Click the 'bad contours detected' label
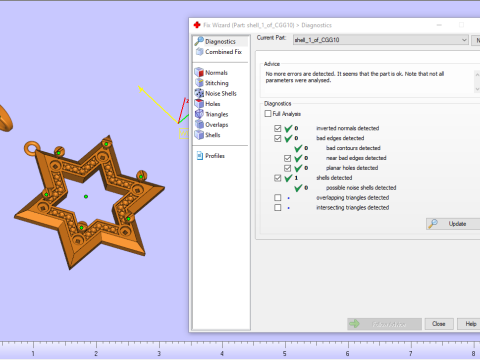 click(x=353, y=148)
